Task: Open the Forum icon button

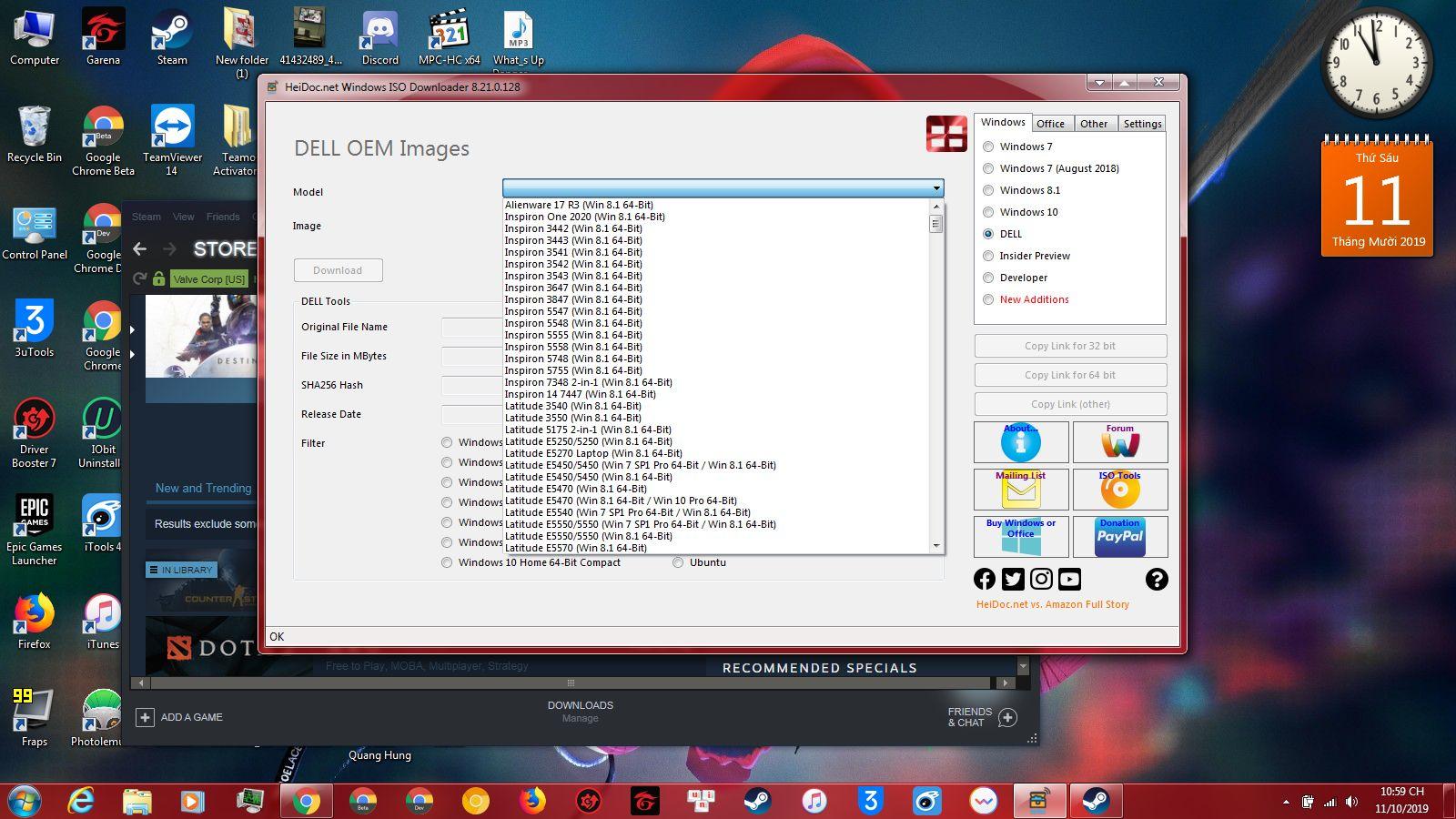Action: tap(1119, 442)
